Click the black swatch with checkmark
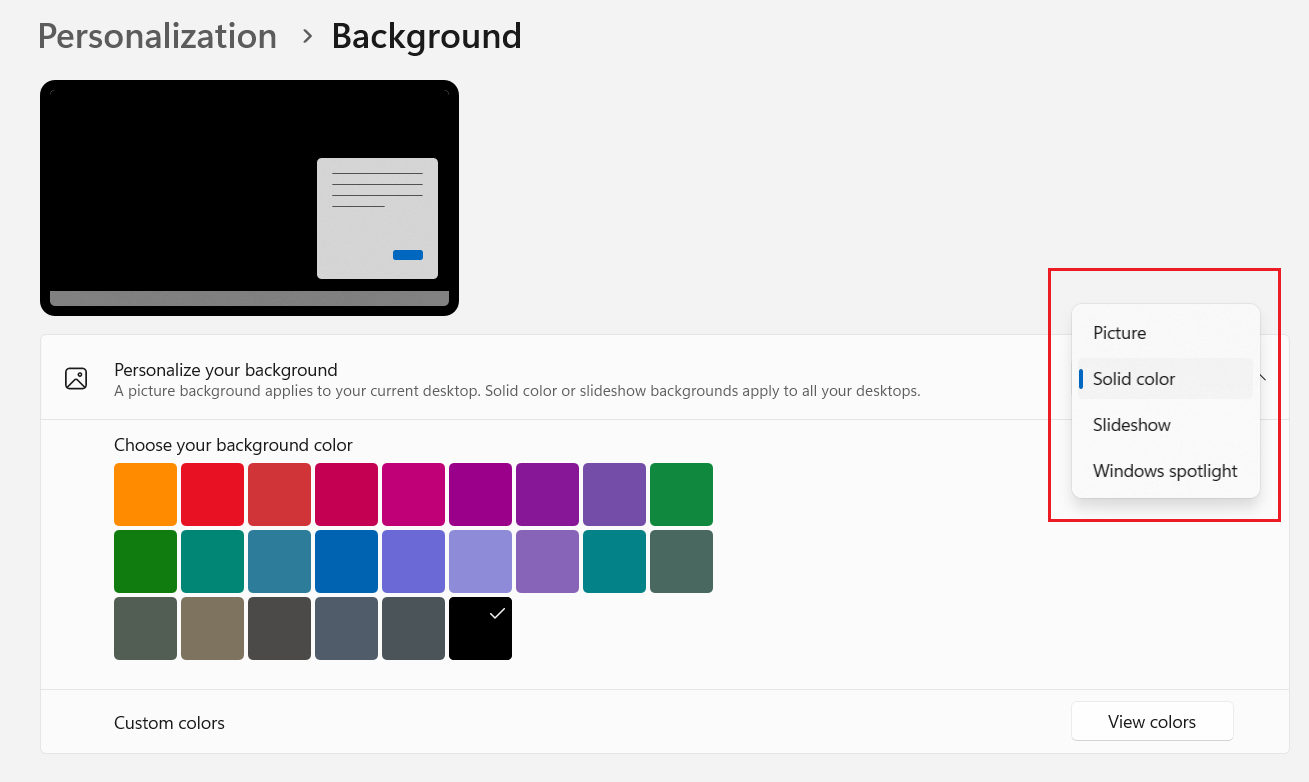Viewport: 1309px width, 782px height. [480, 628]
